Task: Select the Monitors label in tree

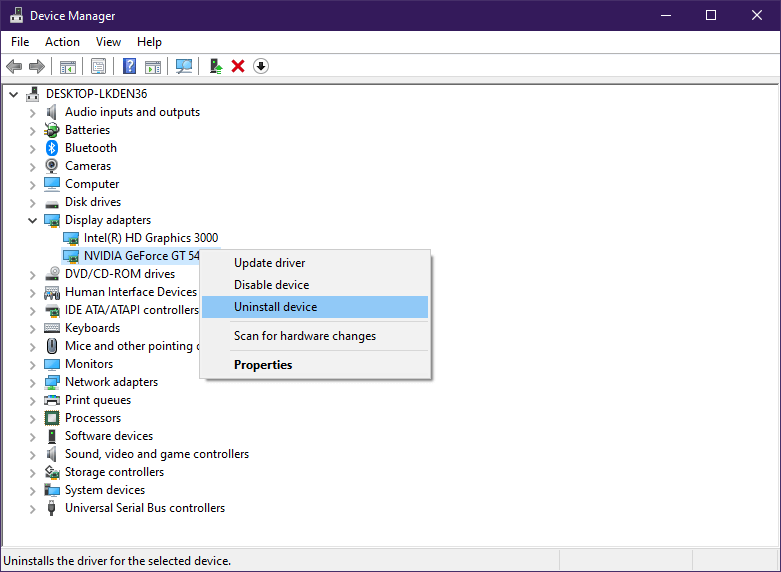Action: (89, 364)
